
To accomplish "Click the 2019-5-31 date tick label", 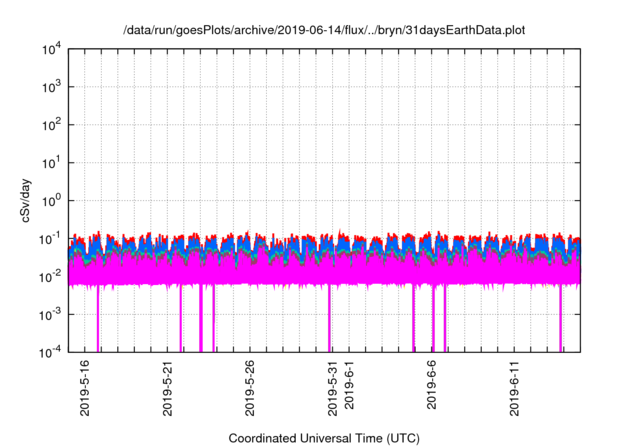I will click(x=333, y=388).
